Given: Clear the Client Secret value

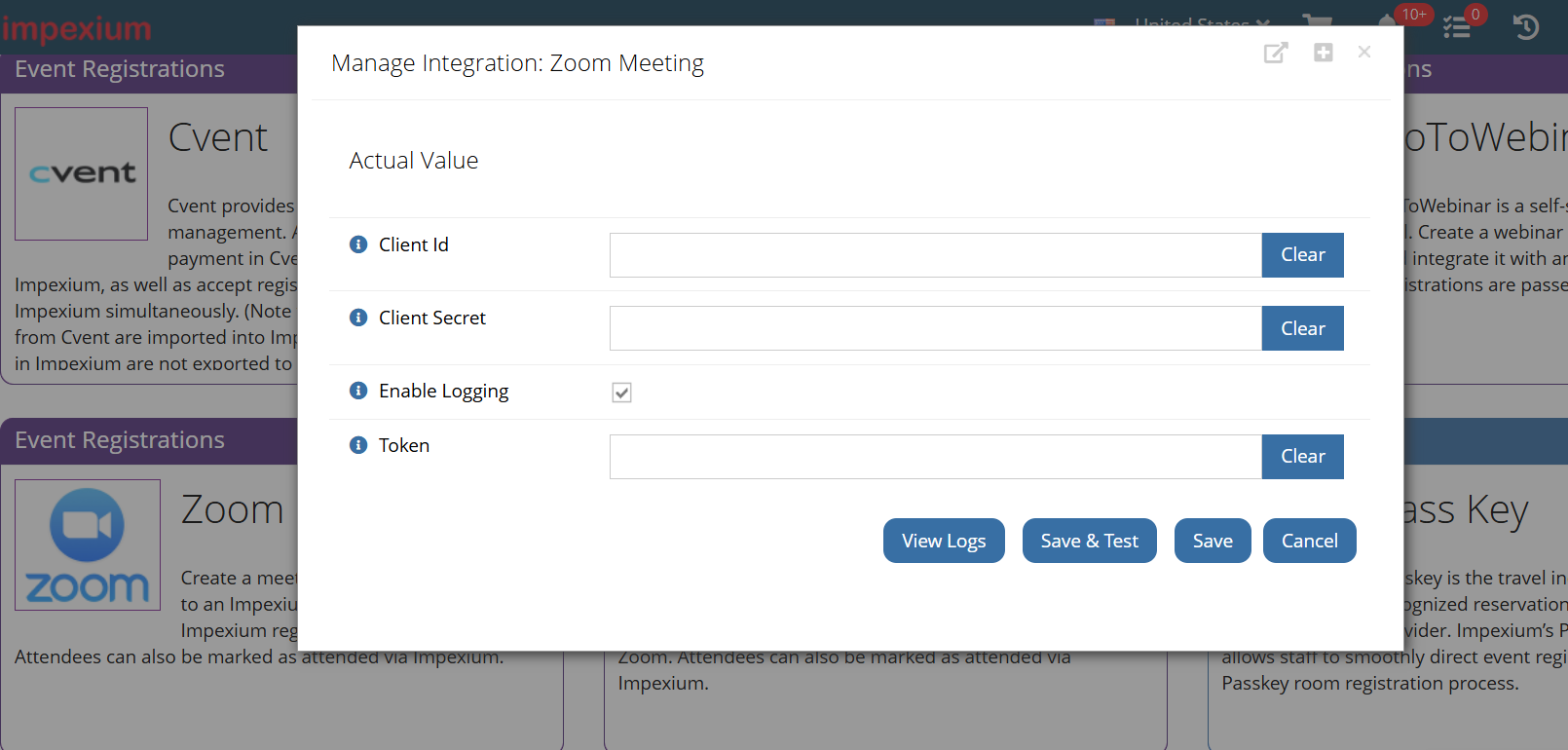Looking at the screenshot, I should 1303,328.
